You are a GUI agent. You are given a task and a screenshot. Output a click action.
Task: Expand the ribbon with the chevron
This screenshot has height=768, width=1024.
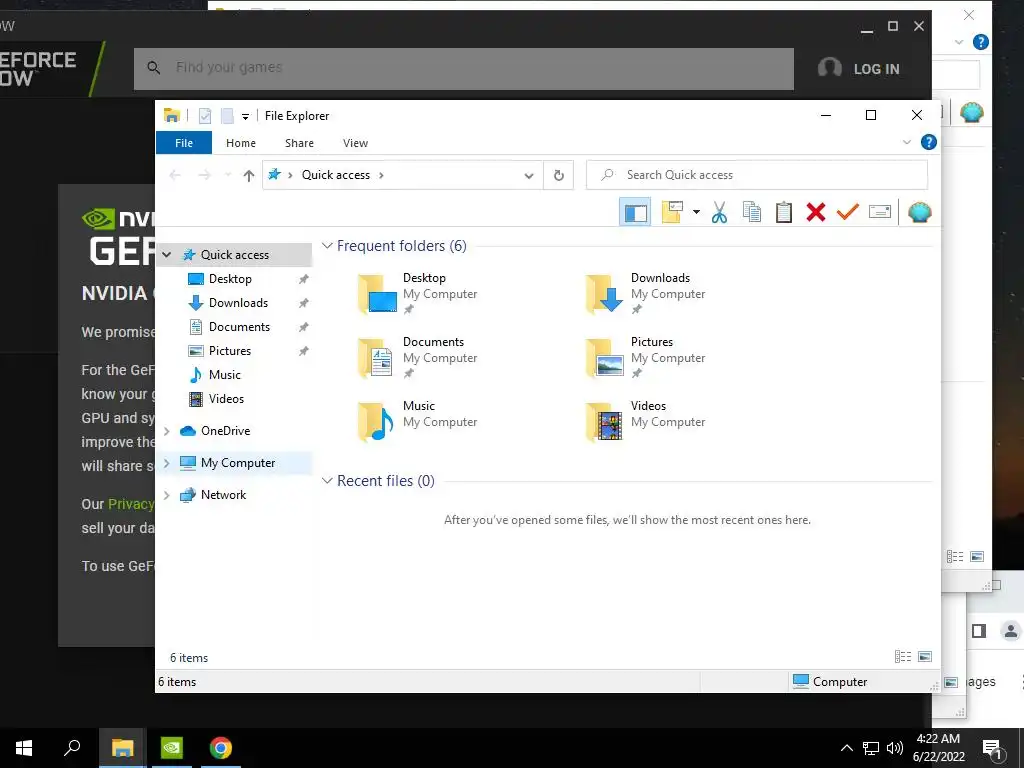pos(906,142)
